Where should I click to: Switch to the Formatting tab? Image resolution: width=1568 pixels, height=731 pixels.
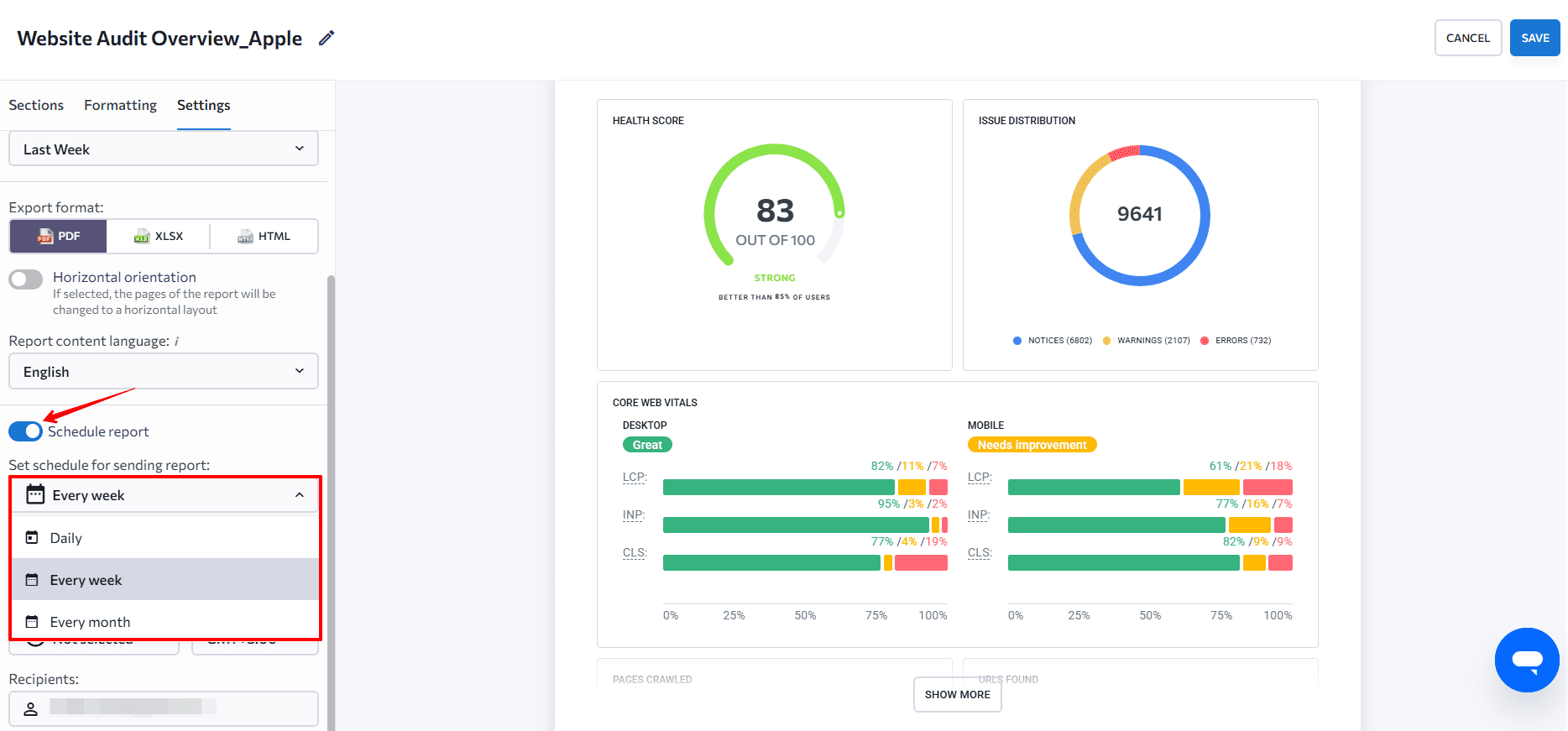point(120,105)
